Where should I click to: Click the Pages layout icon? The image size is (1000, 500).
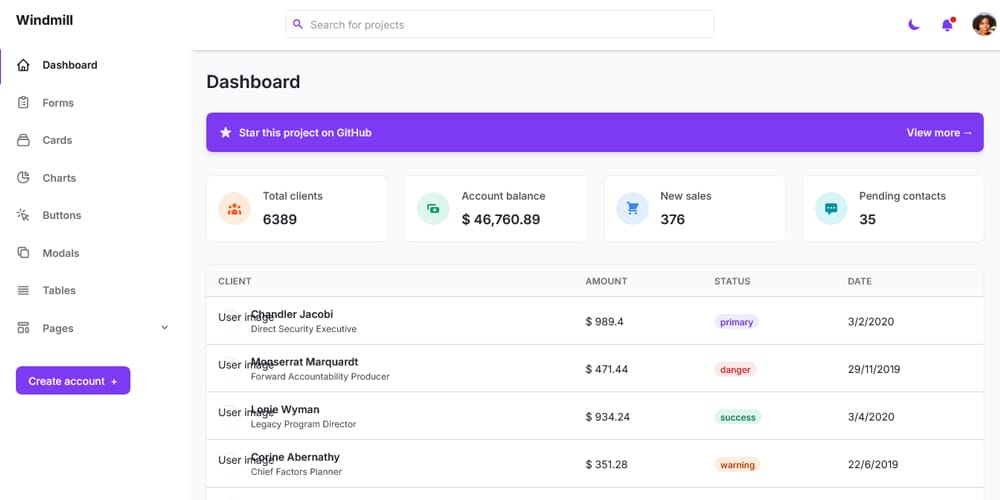[x=23, y=328]
